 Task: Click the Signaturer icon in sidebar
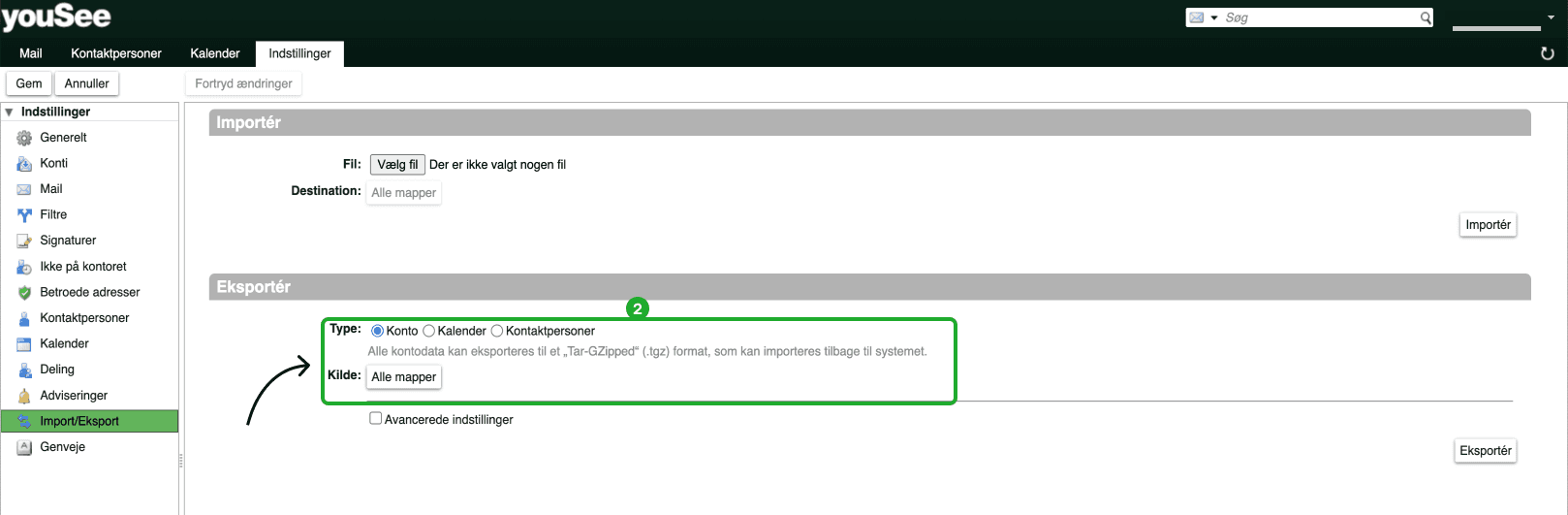click(x=24, y=241)
